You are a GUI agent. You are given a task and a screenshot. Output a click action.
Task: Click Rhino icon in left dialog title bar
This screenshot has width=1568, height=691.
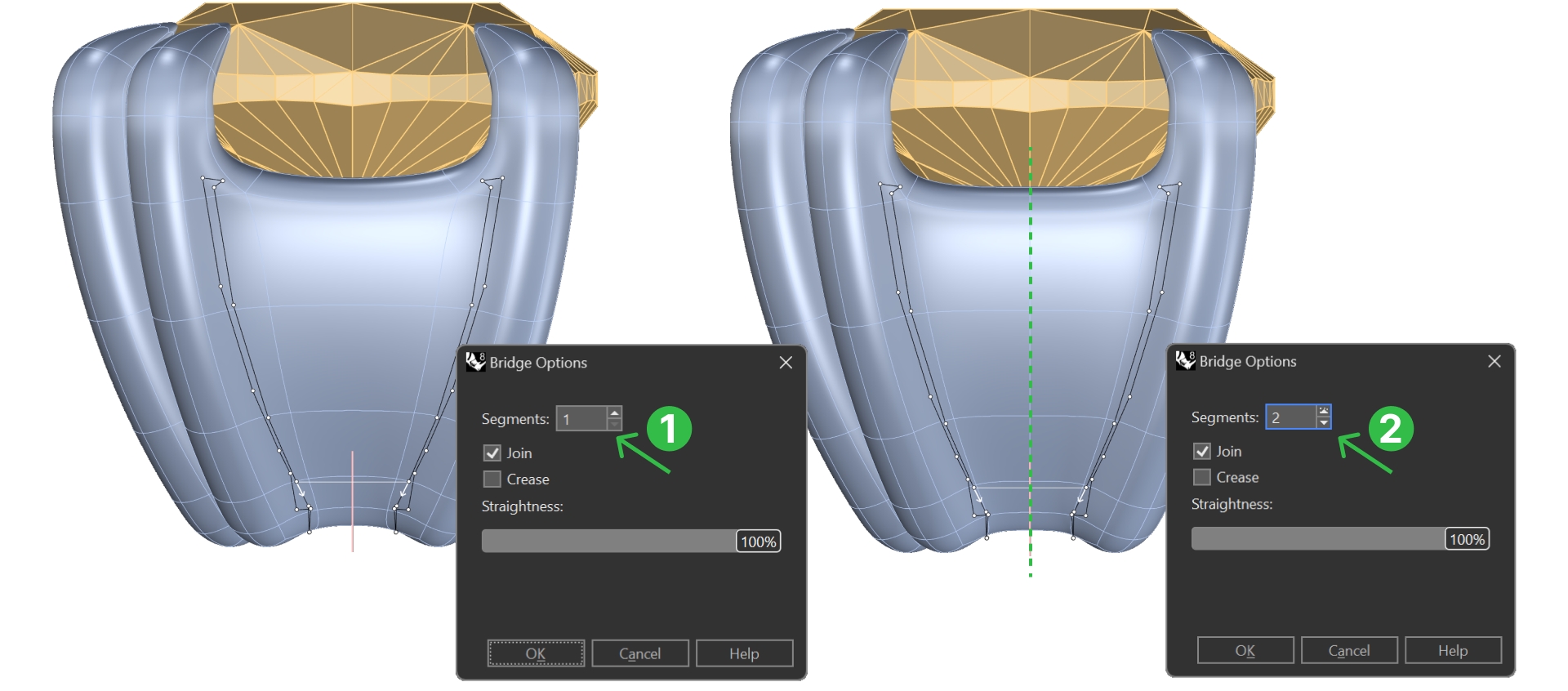(x=475, y=362)
